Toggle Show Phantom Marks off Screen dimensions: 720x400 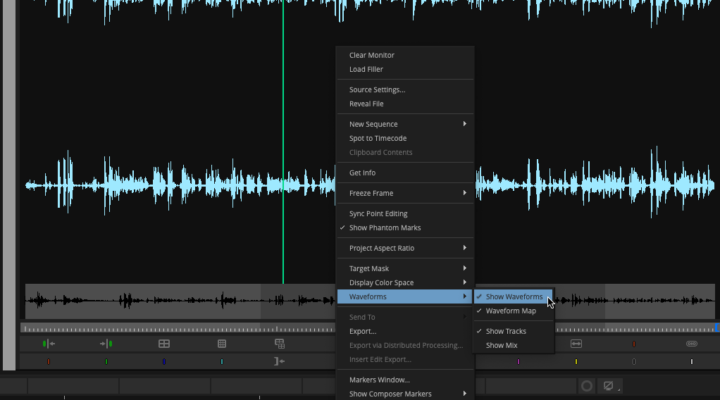coord(405,228)
